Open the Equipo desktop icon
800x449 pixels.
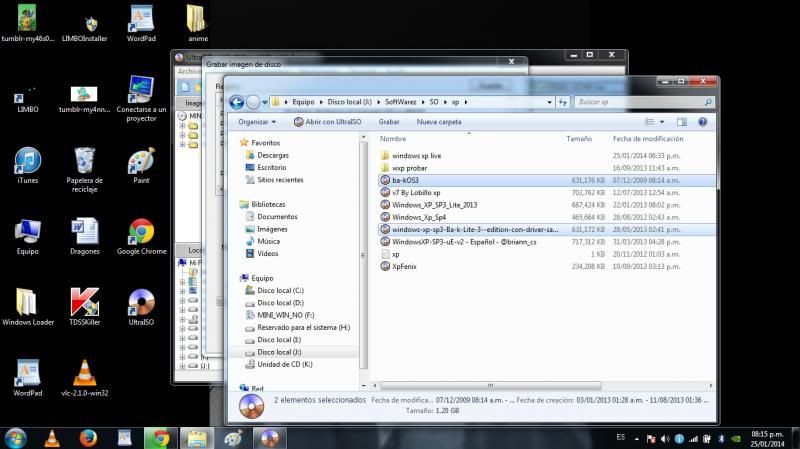(28, 236)
